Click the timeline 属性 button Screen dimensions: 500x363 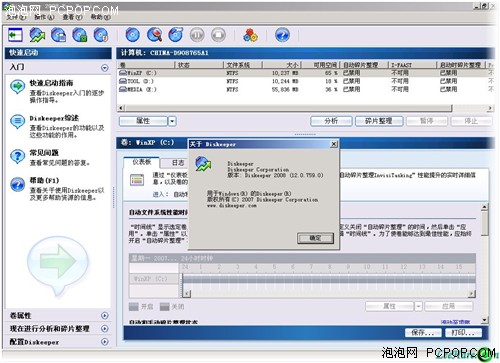coord(390,306)
